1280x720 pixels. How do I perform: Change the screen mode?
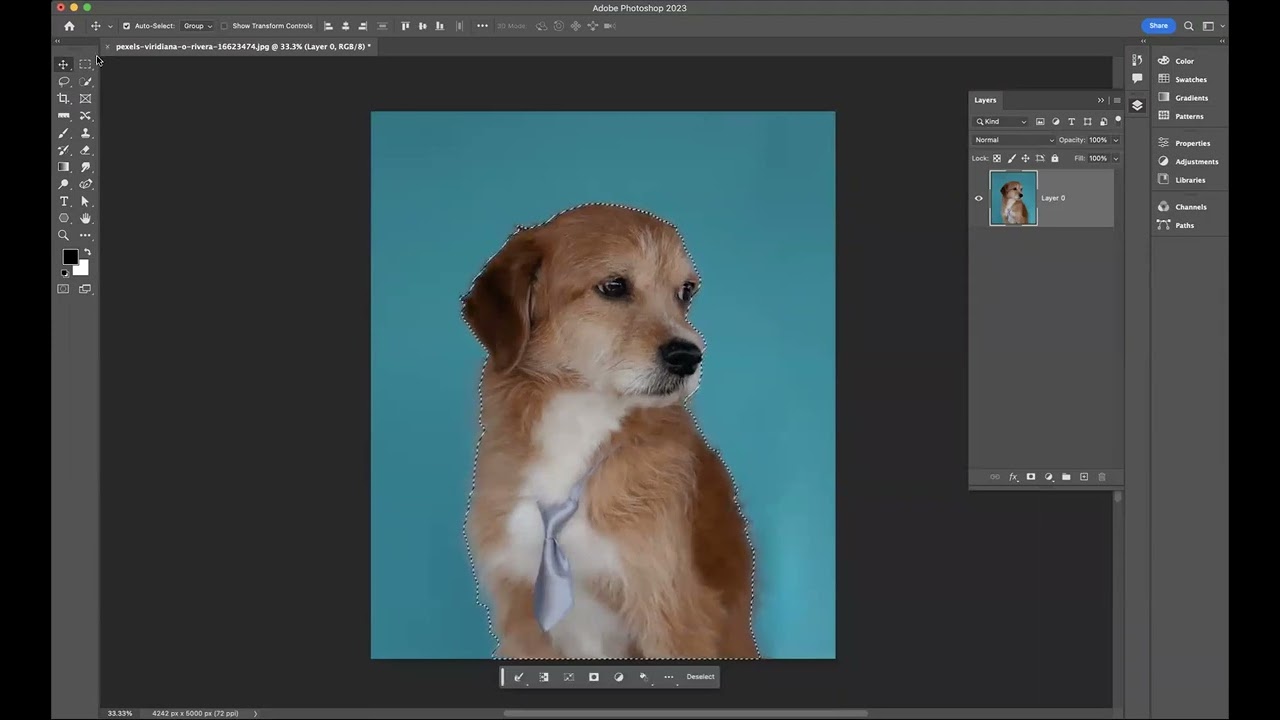coord(85,289)
